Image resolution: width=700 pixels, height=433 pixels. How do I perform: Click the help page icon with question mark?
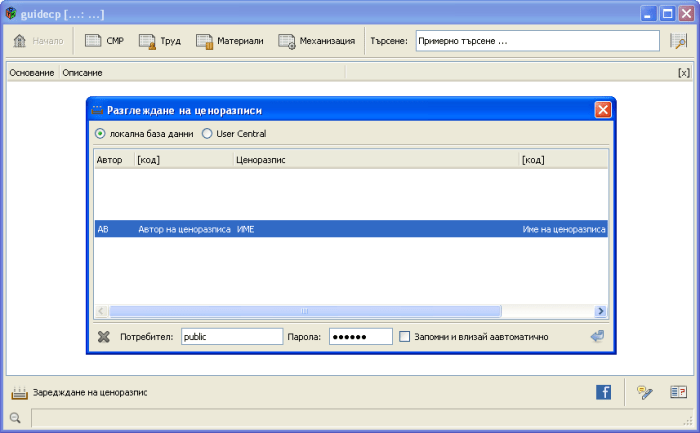(678, 392)
